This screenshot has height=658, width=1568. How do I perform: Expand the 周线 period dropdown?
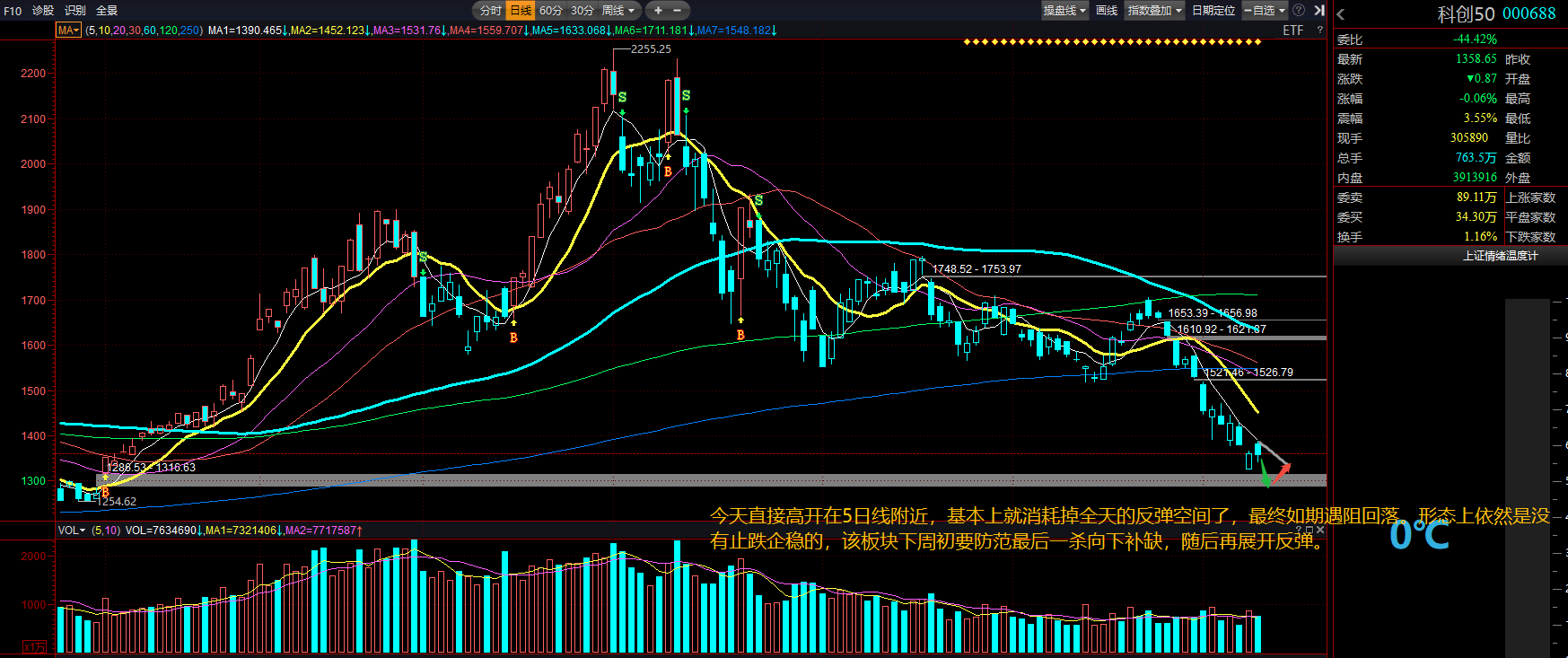618,11
